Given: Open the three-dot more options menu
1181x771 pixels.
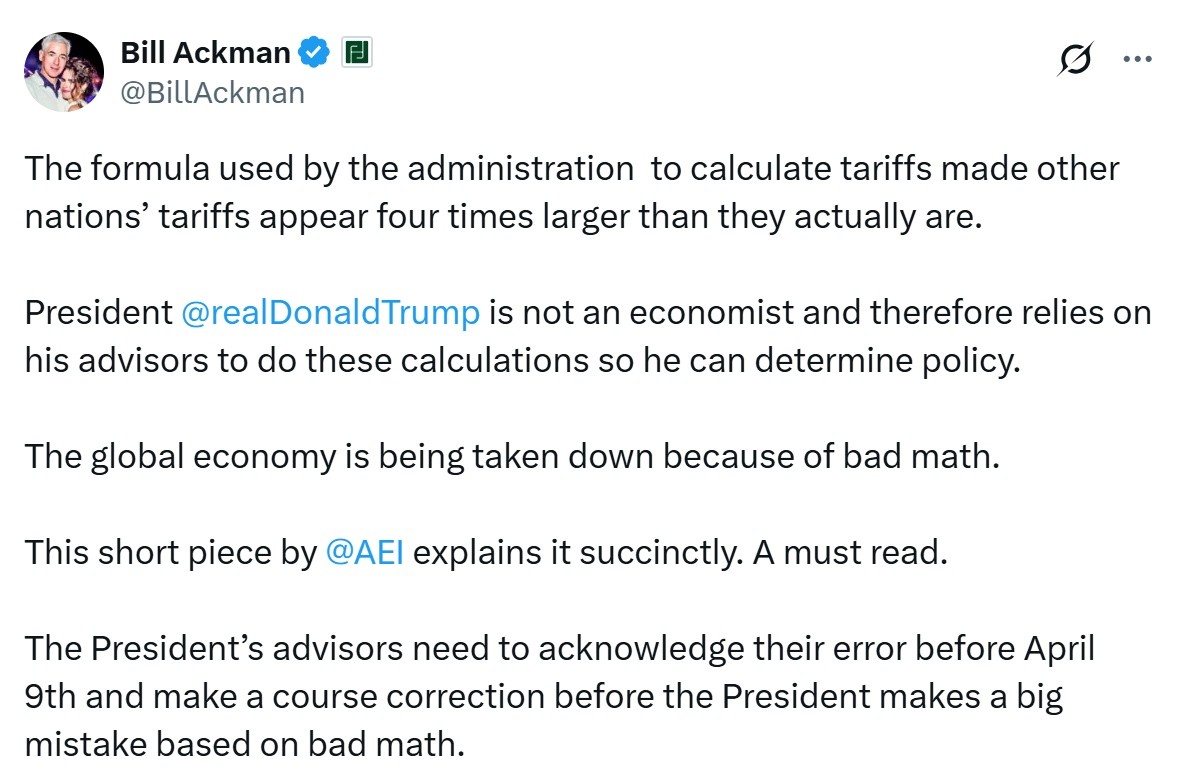Looking at the screenshot, I should pos(1137,58).
